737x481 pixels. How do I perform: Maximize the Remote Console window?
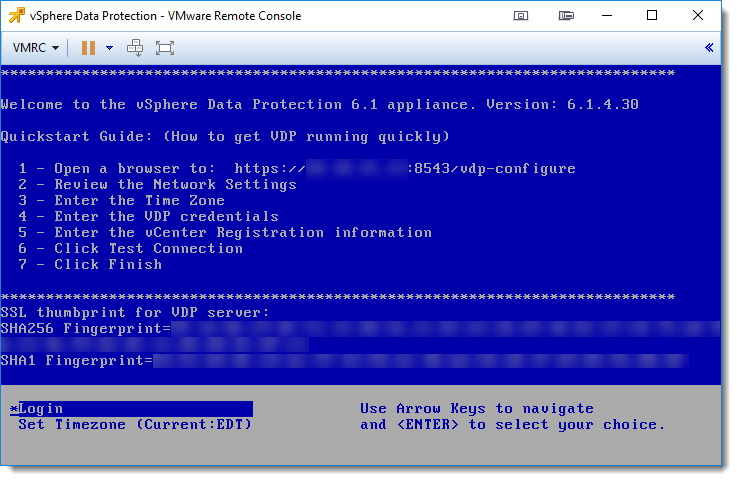[x=652, y=16]
